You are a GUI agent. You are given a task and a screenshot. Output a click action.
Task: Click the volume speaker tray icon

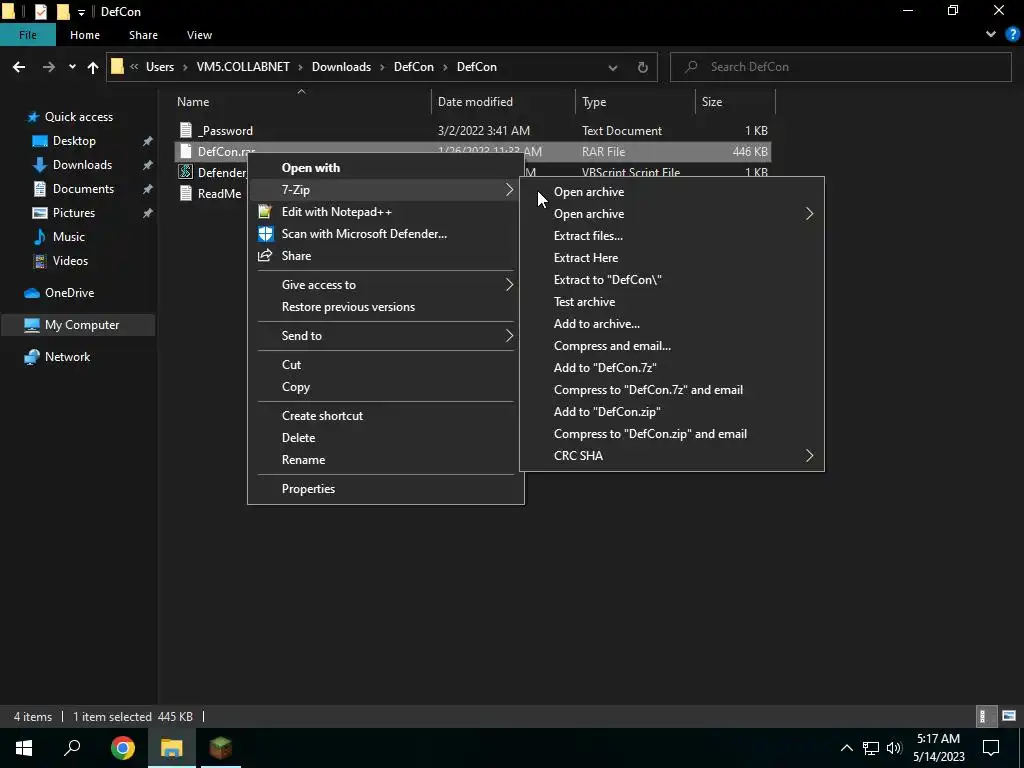[x=894, y=748]
